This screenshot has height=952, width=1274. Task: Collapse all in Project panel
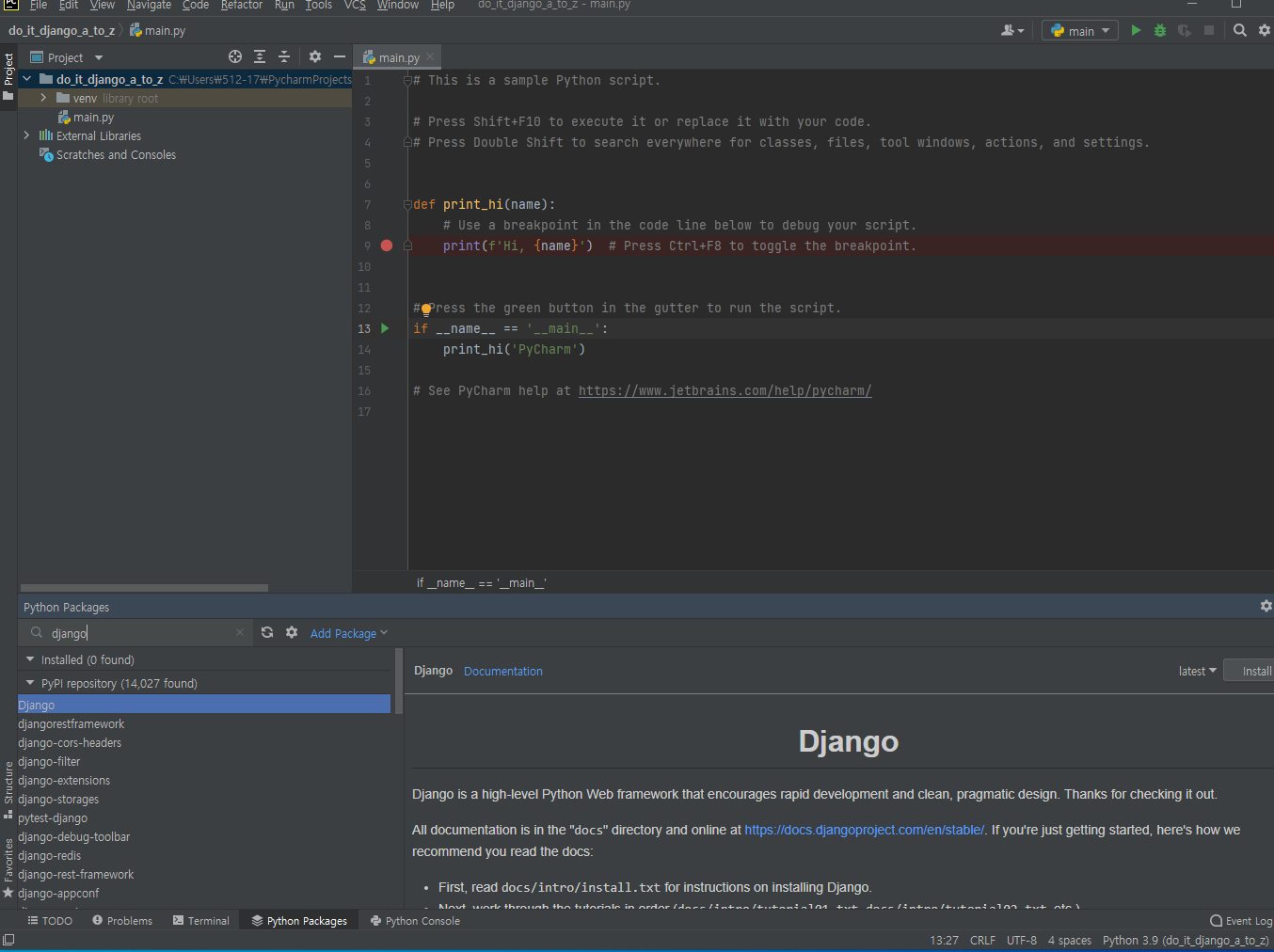point(284,57)
